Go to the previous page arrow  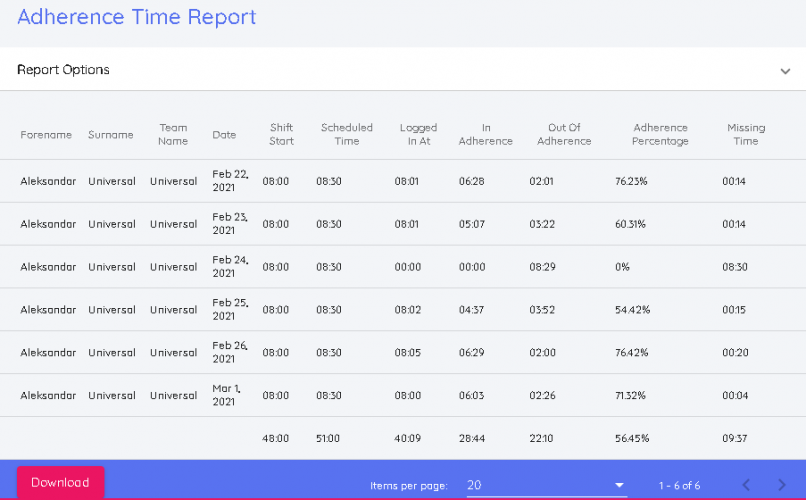pos(745,485)
